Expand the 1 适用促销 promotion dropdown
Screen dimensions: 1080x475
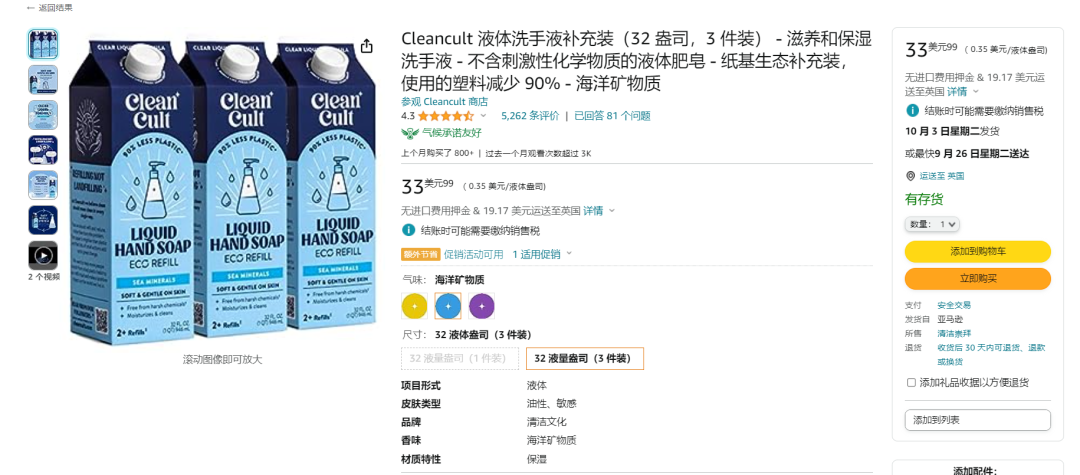[x=542, y=254]
